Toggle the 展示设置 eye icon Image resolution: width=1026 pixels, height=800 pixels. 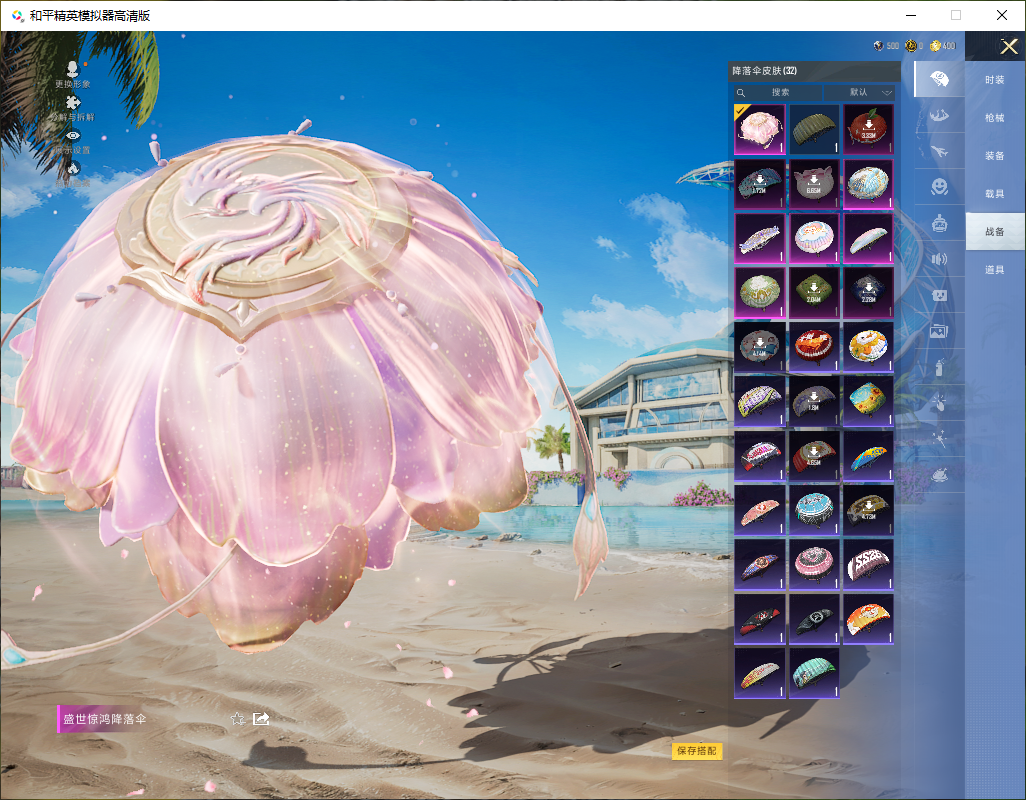pos(73,135)
